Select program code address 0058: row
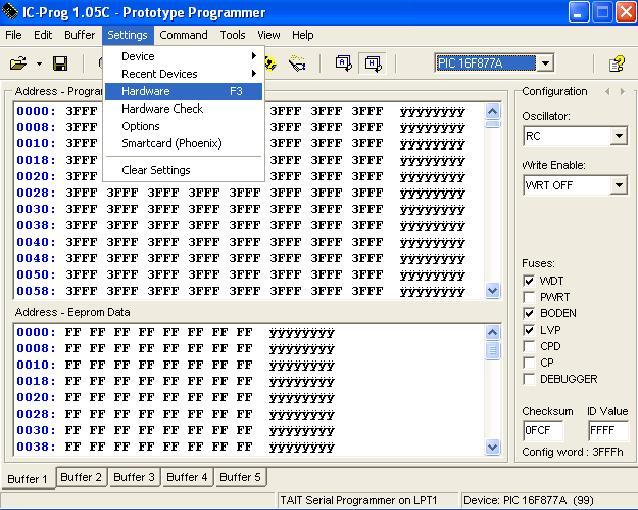 240,291
